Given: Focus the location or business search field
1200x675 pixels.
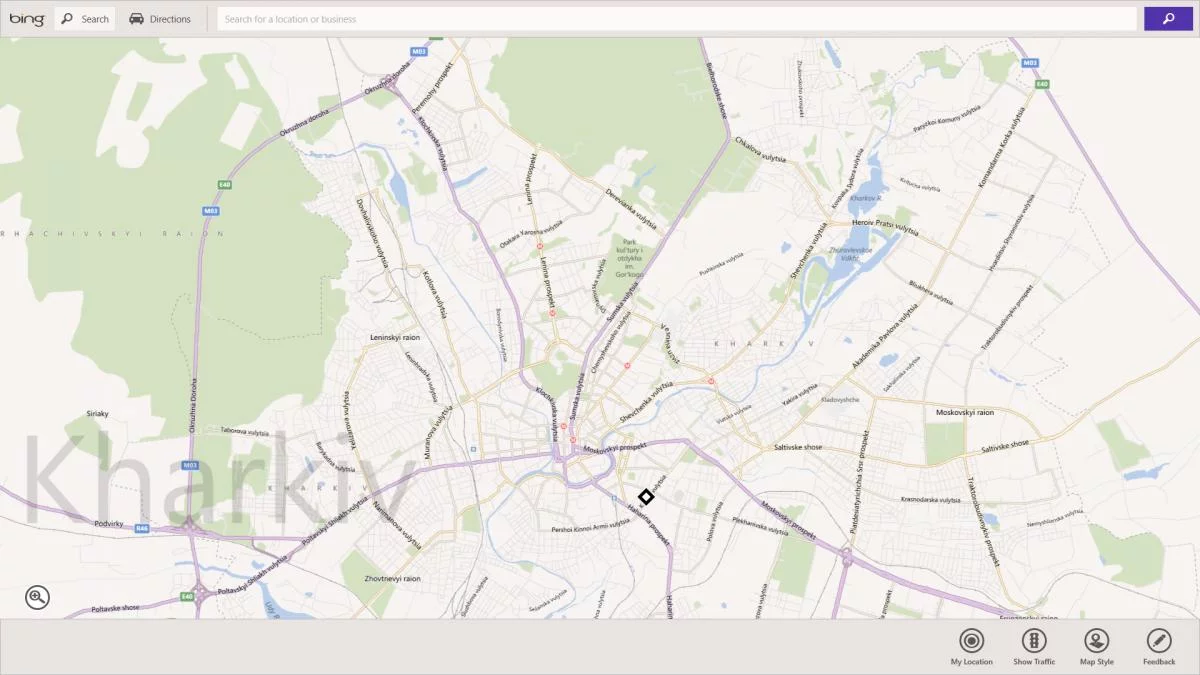Looking at the screenshot, I should point(677,19).
